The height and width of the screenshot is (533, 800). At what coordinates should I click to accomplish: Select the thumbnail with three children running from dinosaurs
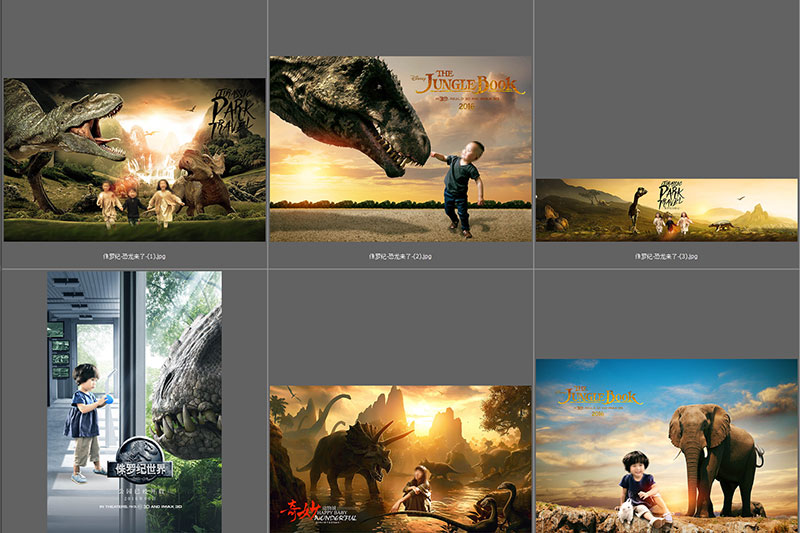click(x=135, y=160)
